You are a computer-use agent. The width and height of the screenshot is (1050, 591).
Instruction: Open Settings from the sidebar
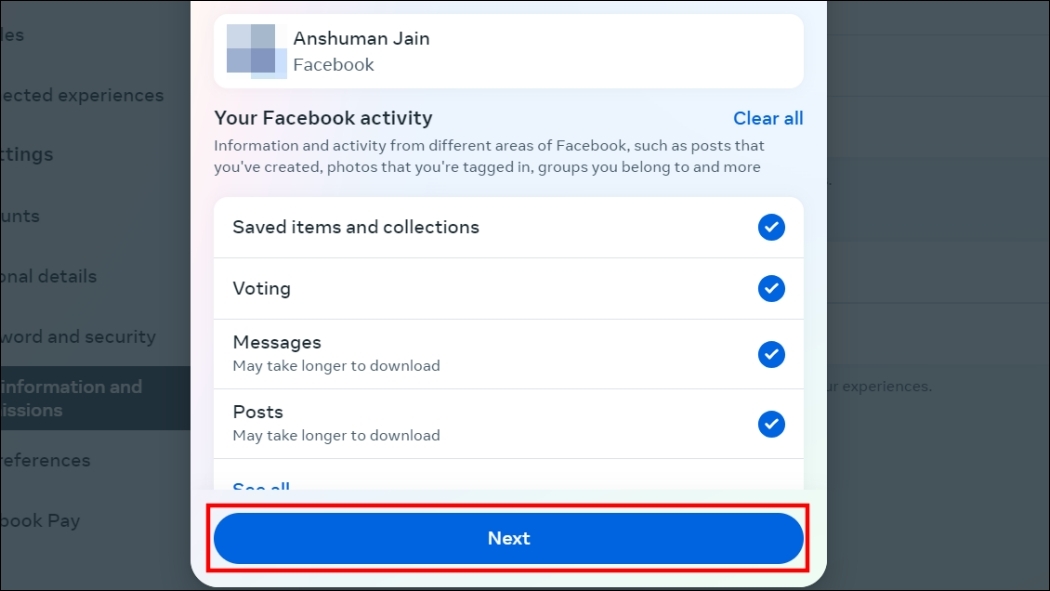point(27,154)
